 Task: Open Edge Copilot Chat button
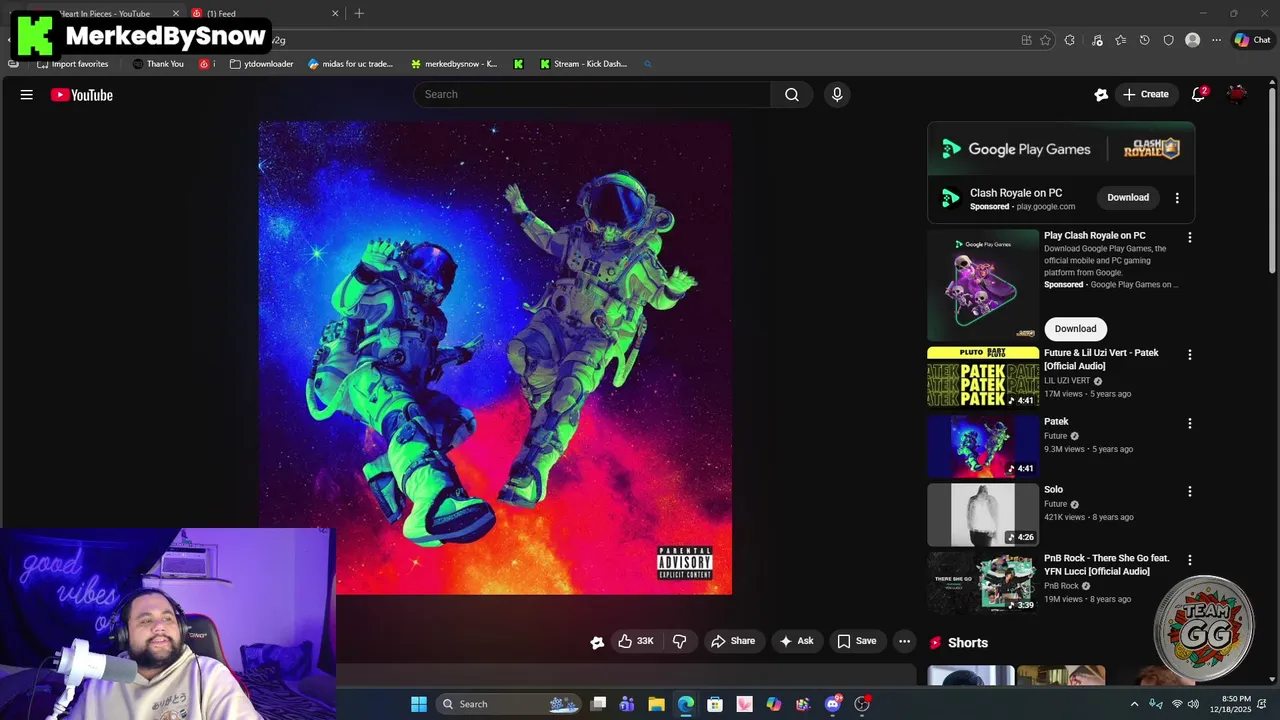point(1252,40)
